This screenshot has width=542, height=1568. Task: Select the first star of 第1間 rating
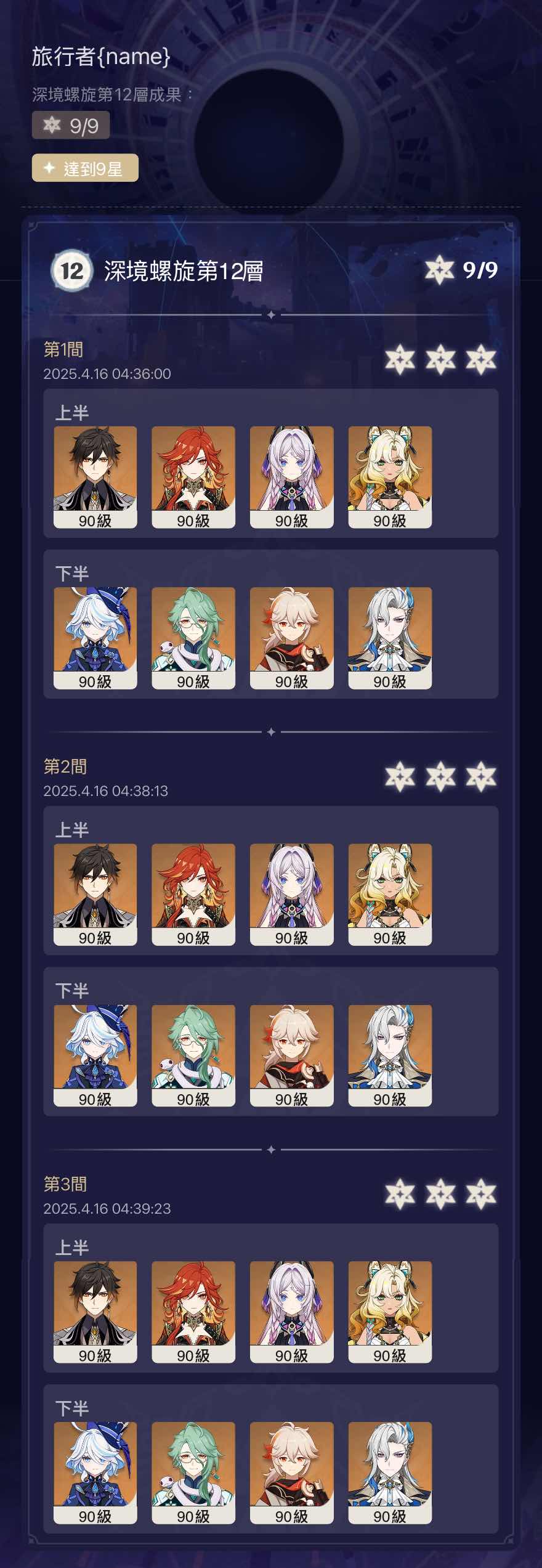(x=400, y=360)
